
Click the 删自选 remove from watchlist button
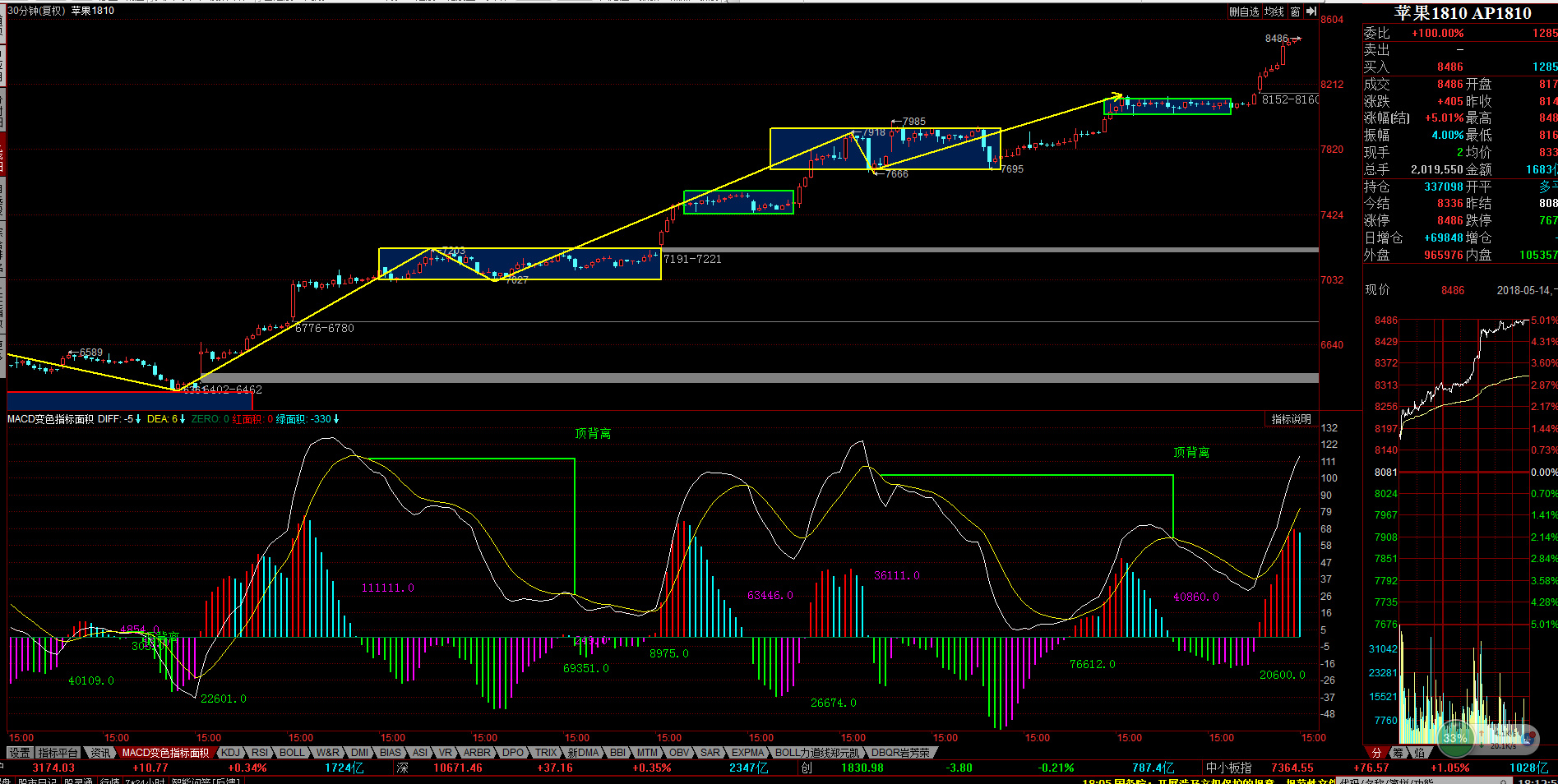1245,12
